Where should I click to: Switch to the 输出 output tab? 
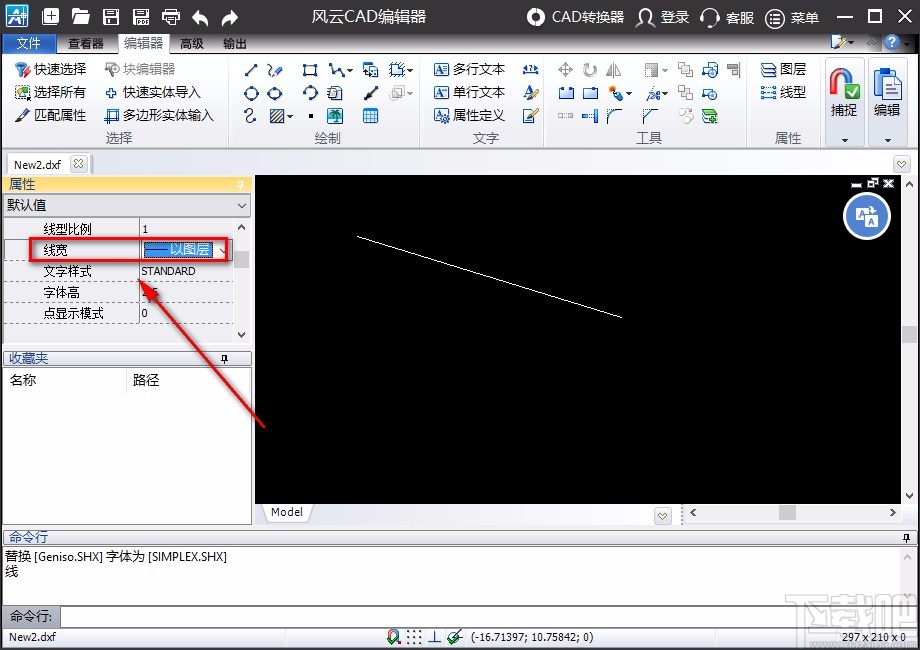[x=235, y=43]
